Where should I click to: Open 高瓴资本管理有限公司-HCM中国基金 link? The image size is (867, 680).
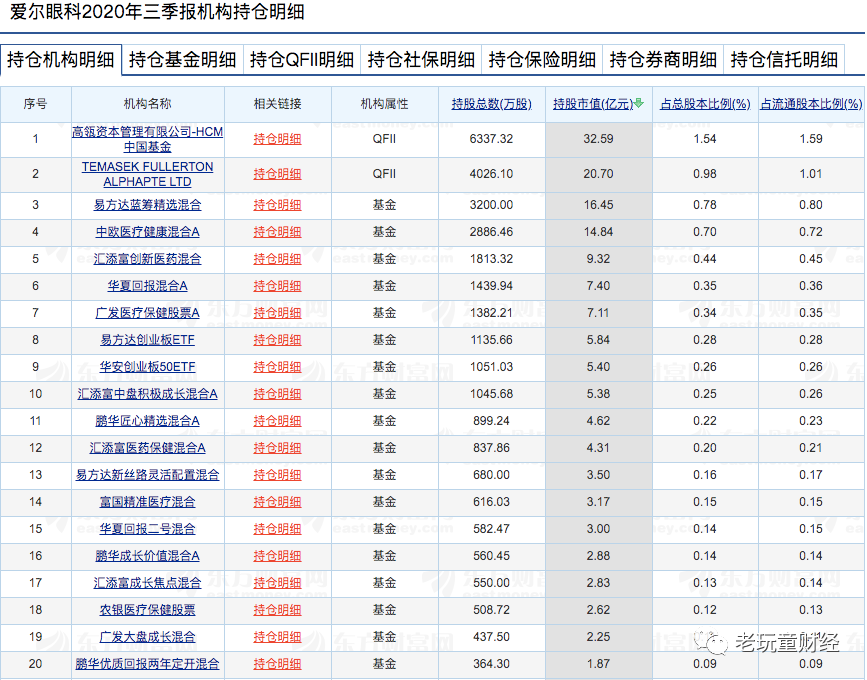(x=148, y=139)
